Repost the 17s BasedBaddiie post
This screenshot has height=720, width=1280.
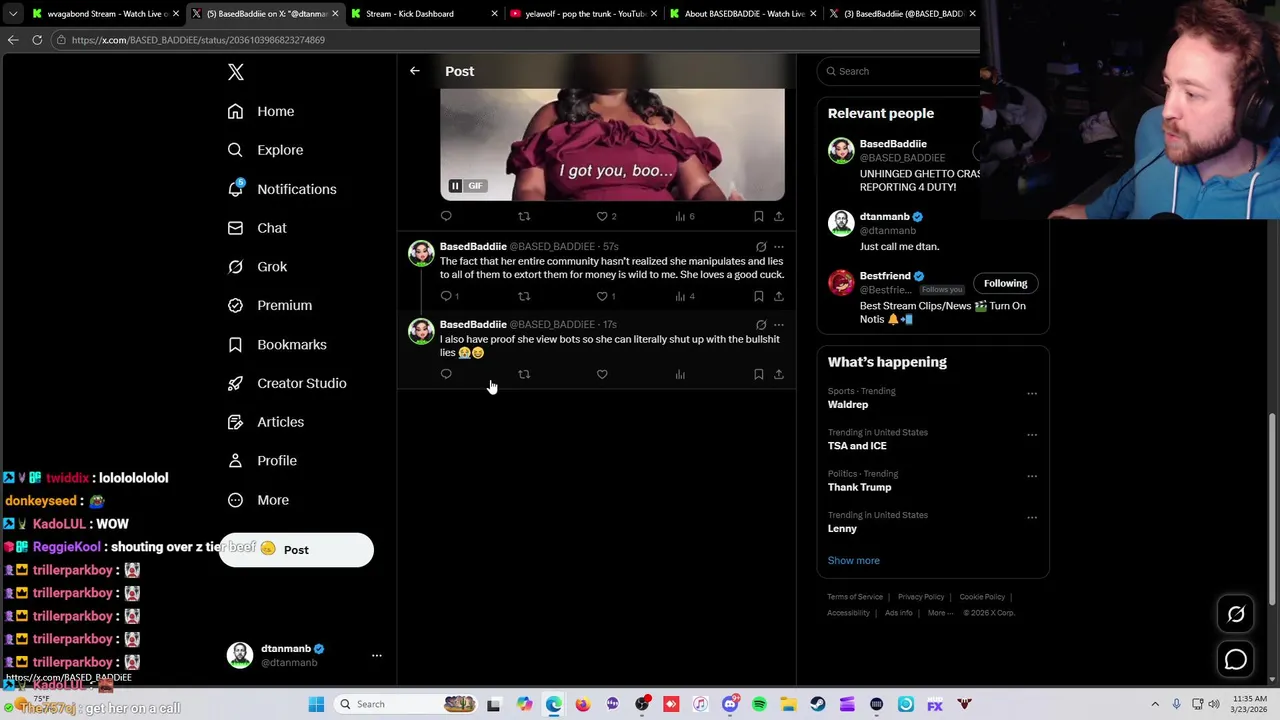tap(524, 374)
